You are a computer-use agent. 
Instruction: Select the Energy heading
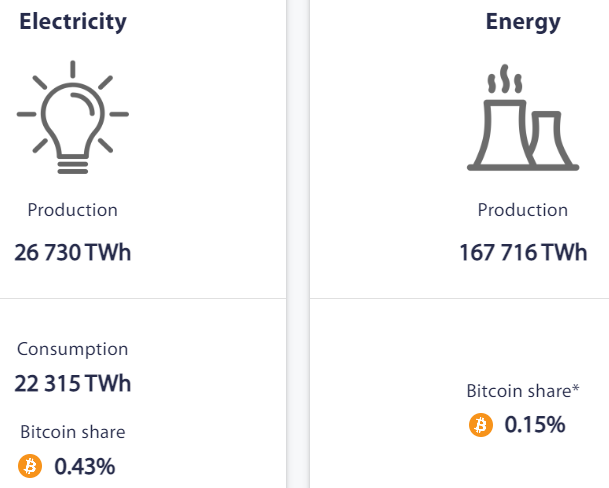tap(522, 22)
